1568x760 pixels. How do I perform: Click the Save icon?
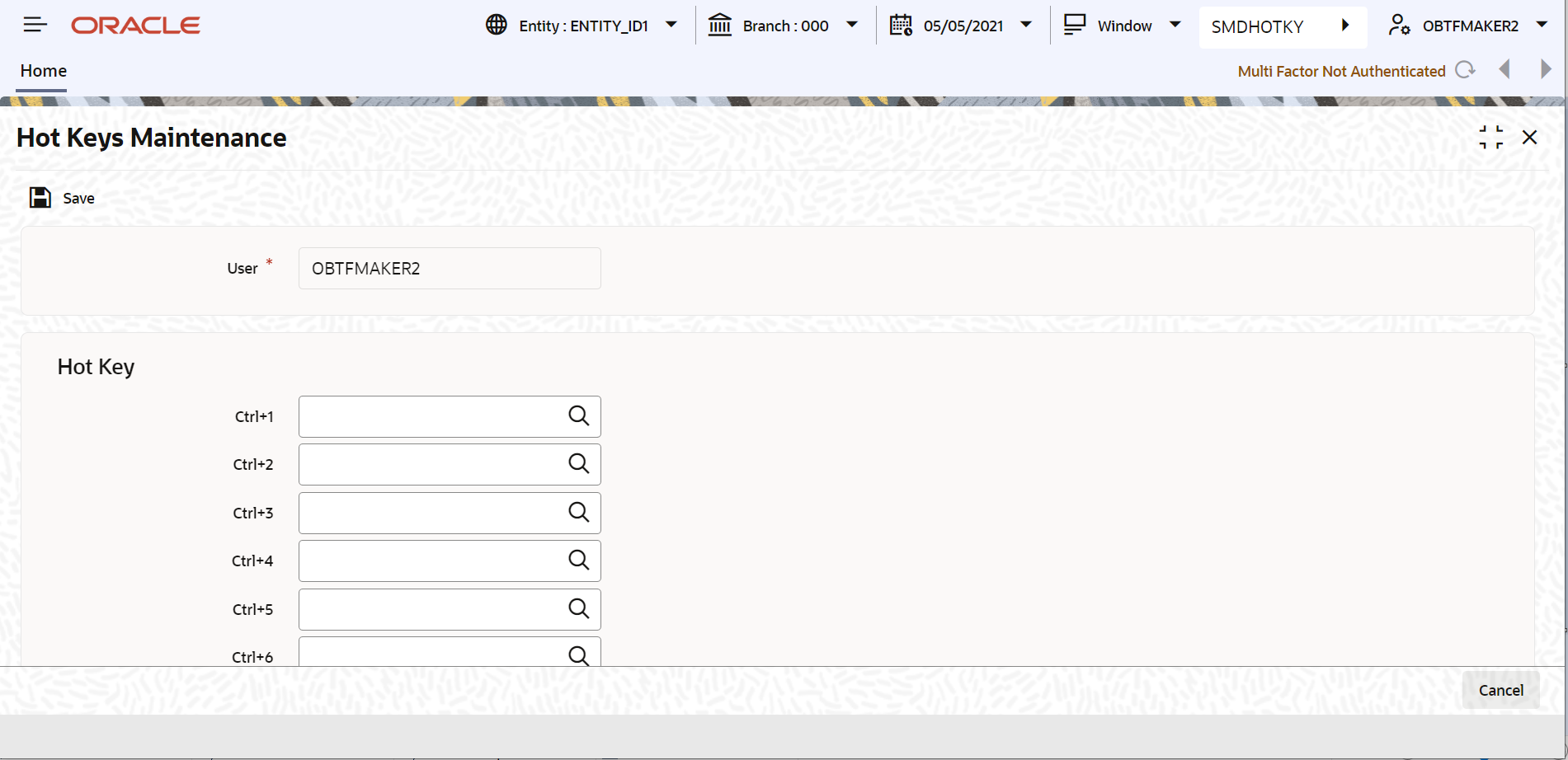40,197
